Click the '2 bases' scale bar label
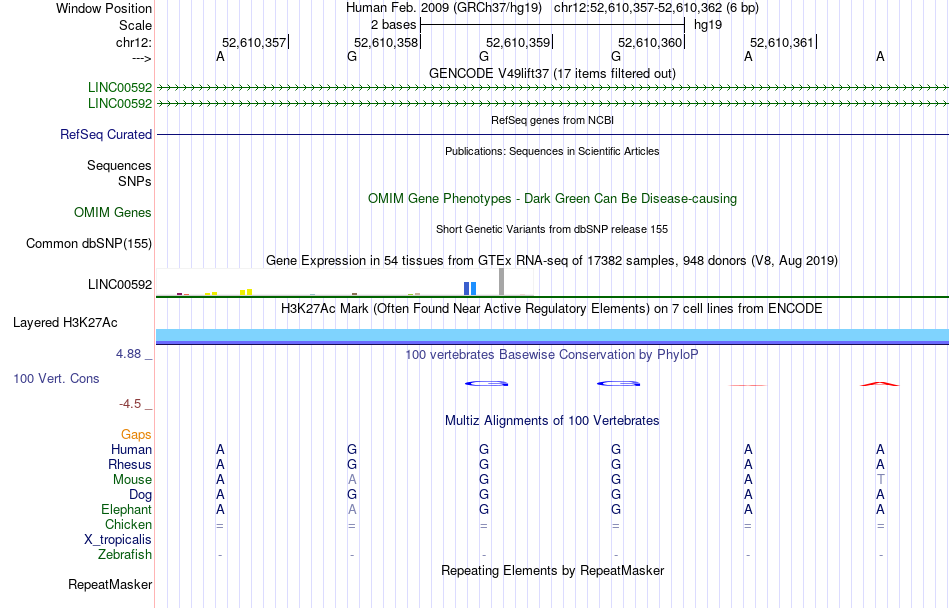Image resolution: width=950 pixels, height=608 pixels. [393, 25]
